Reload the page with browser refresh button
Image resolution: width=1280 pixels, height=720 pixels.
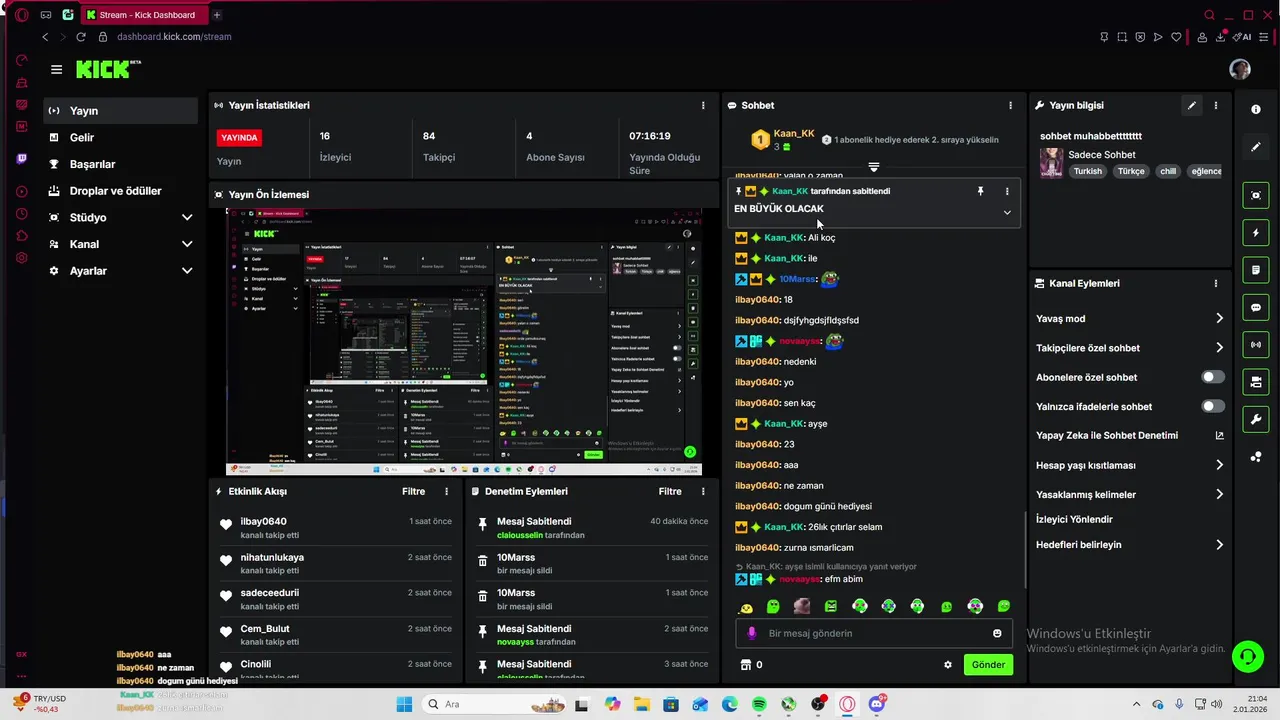pos(80,37)
